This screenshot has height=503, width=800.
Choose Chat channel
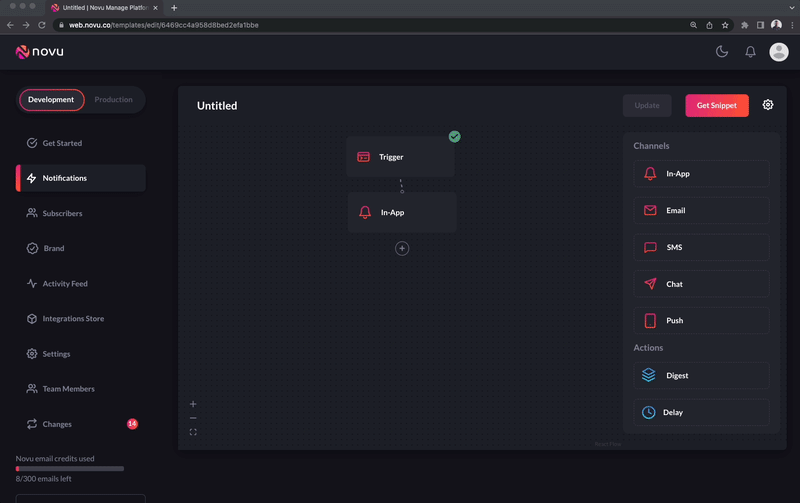click(702, 284)
